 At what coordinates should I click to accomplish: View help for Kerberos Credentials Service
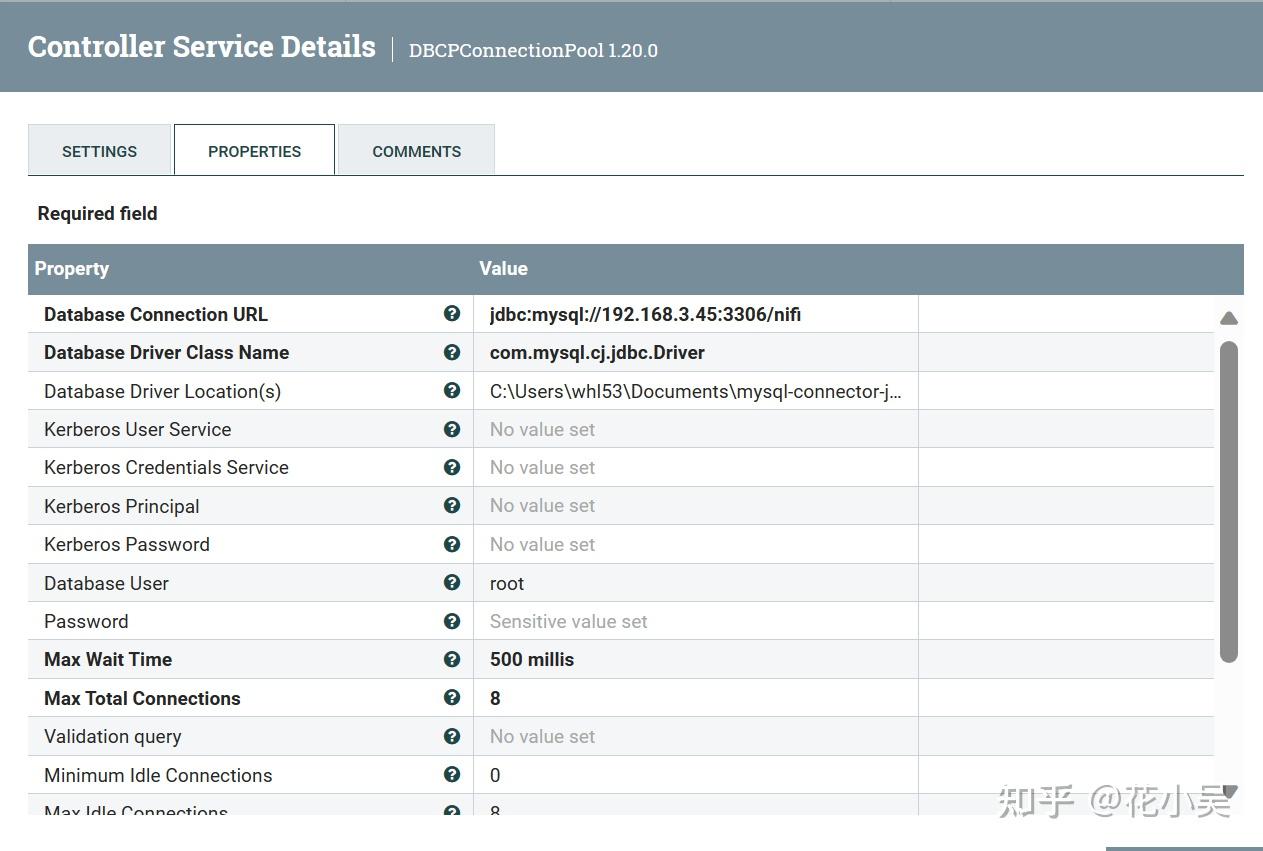452,467
